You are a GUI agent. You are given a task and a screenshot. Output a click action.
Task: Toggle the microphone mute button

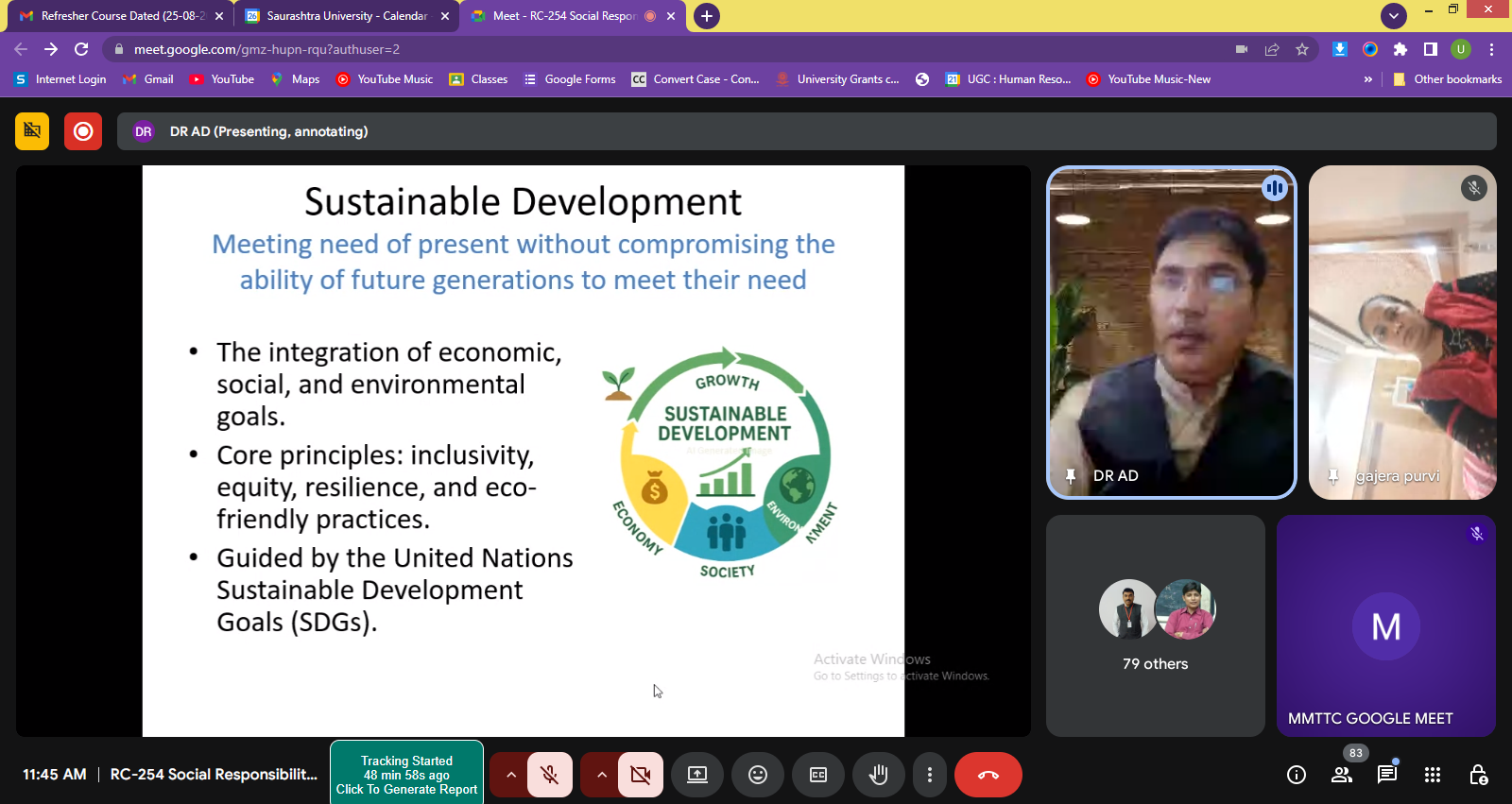click(549, 775)
